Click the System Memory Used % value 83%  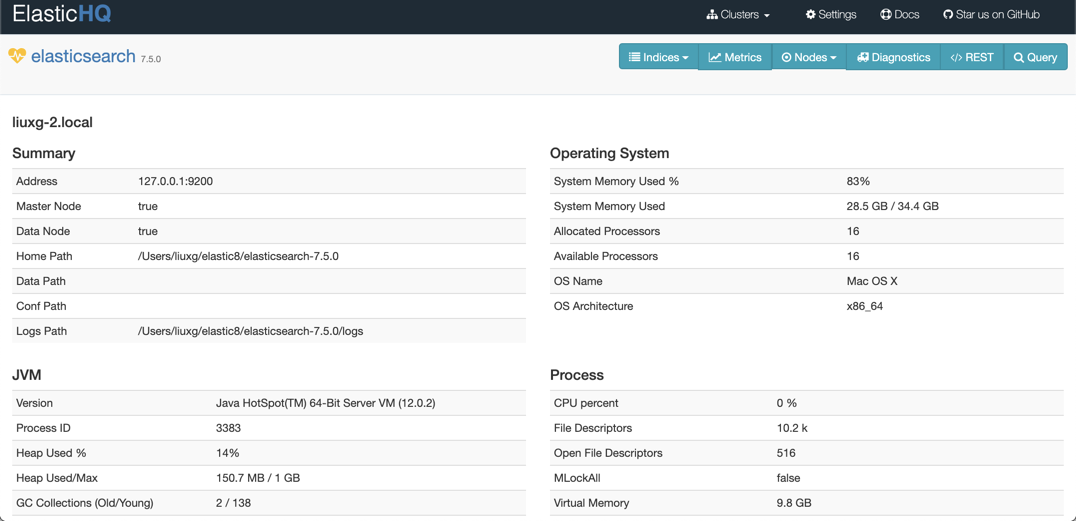coord(858,181)
